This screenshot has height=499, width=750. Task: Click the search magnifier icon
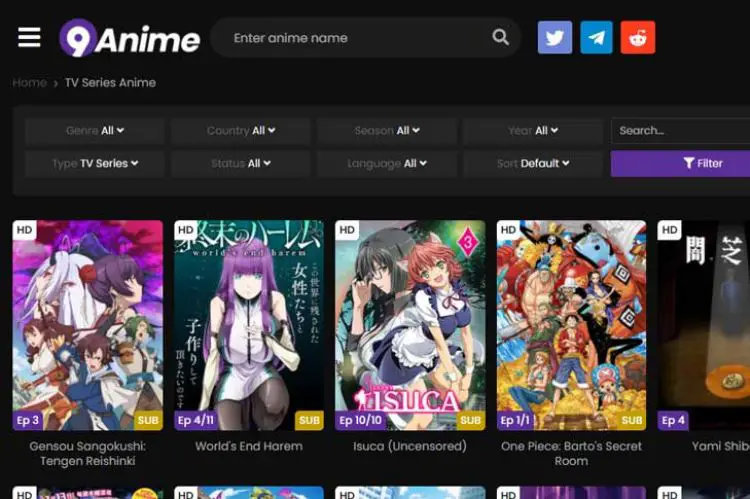(500, 37)
